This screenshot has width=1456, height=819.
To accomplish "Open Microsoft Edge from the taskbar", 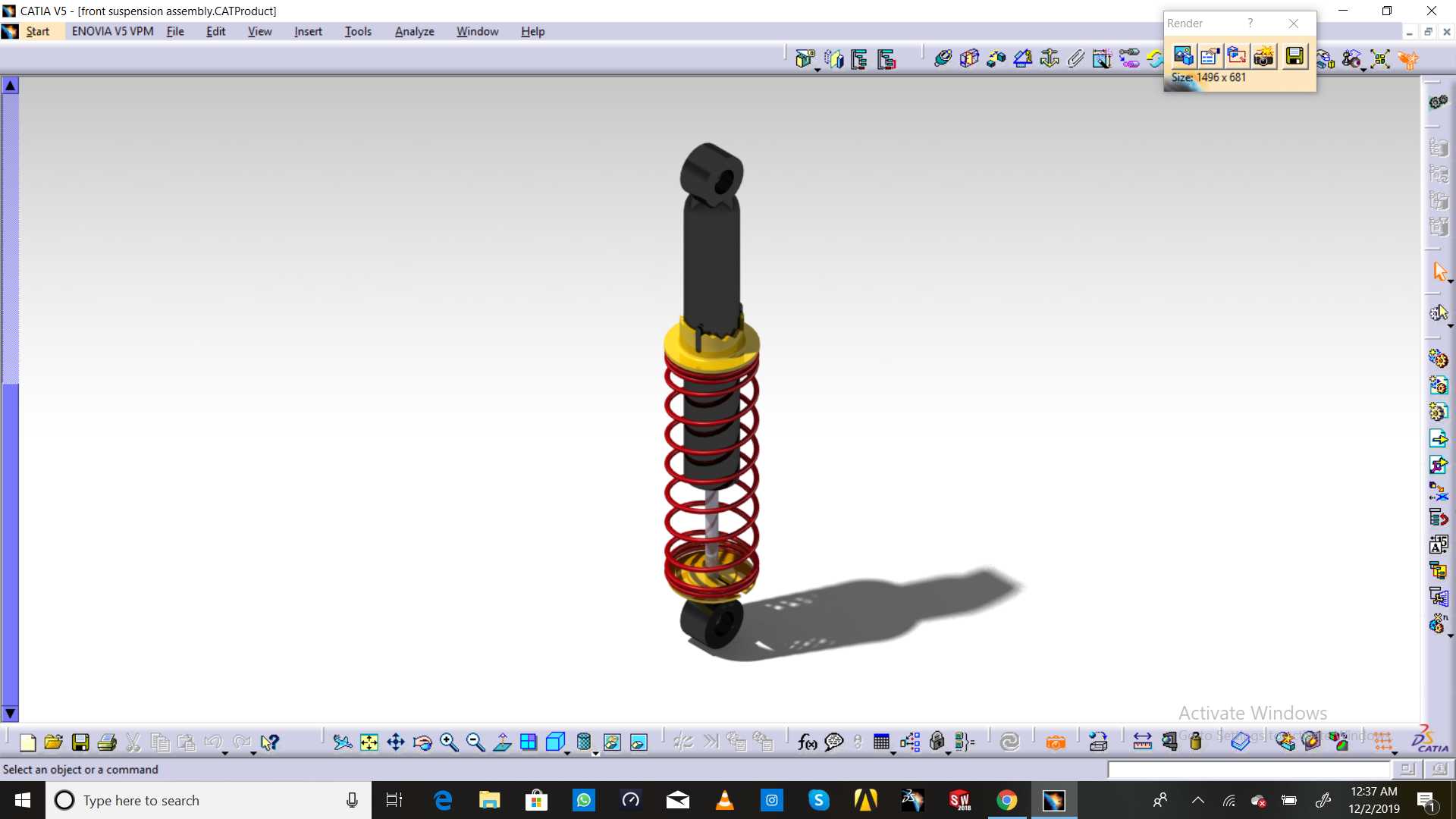I will pos(442,800).
